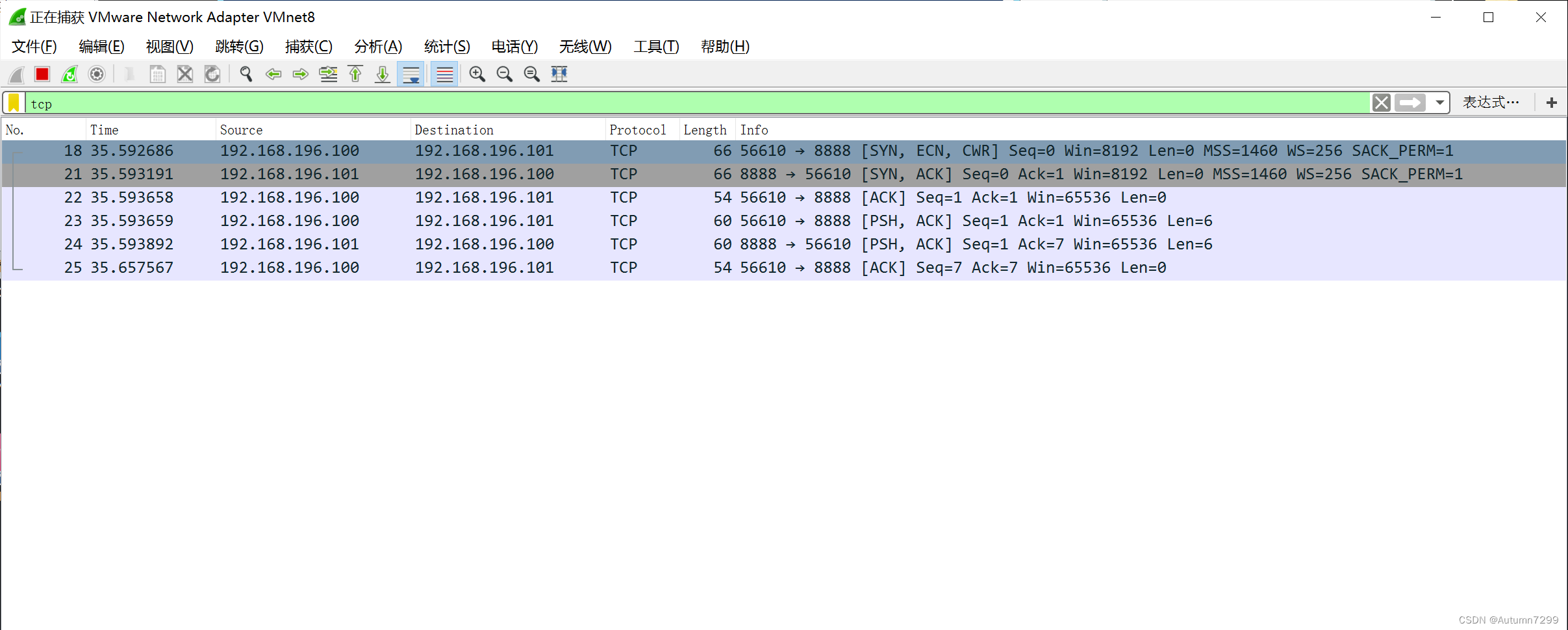The height and width of the screenshot is (630, 1568).
Task: Open the 表达式 expression builder
Action: coord(1491,102)
